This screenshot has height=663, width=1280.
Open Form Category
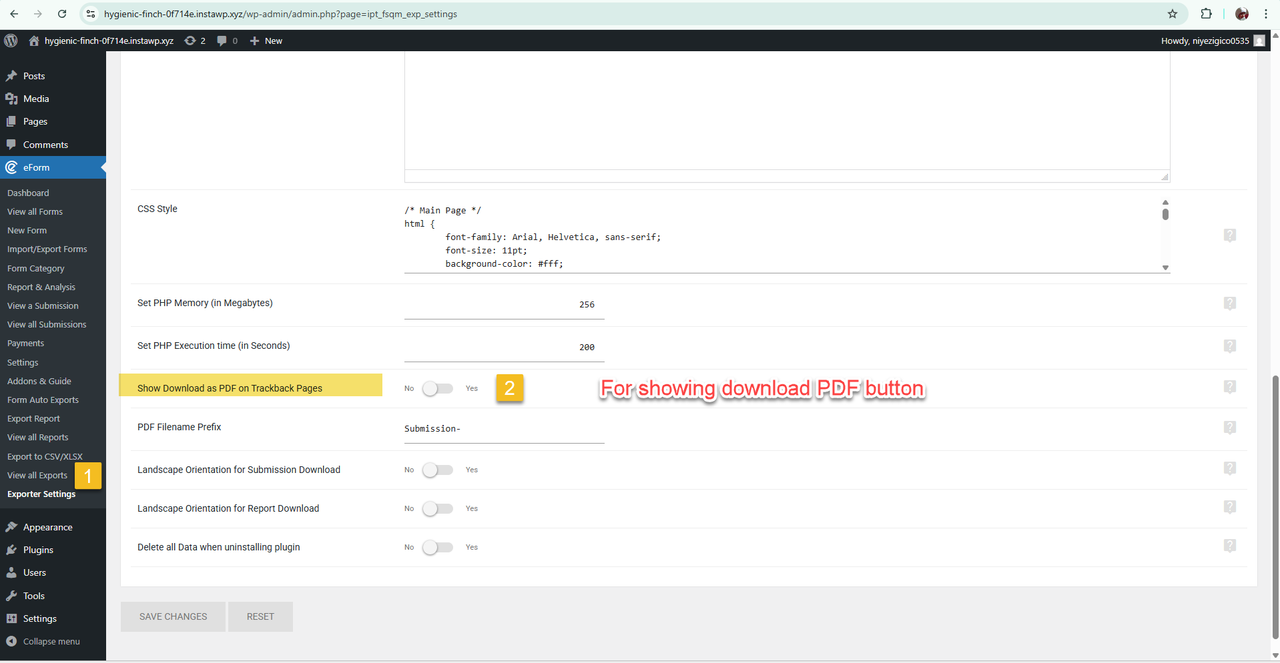[36, 268]
